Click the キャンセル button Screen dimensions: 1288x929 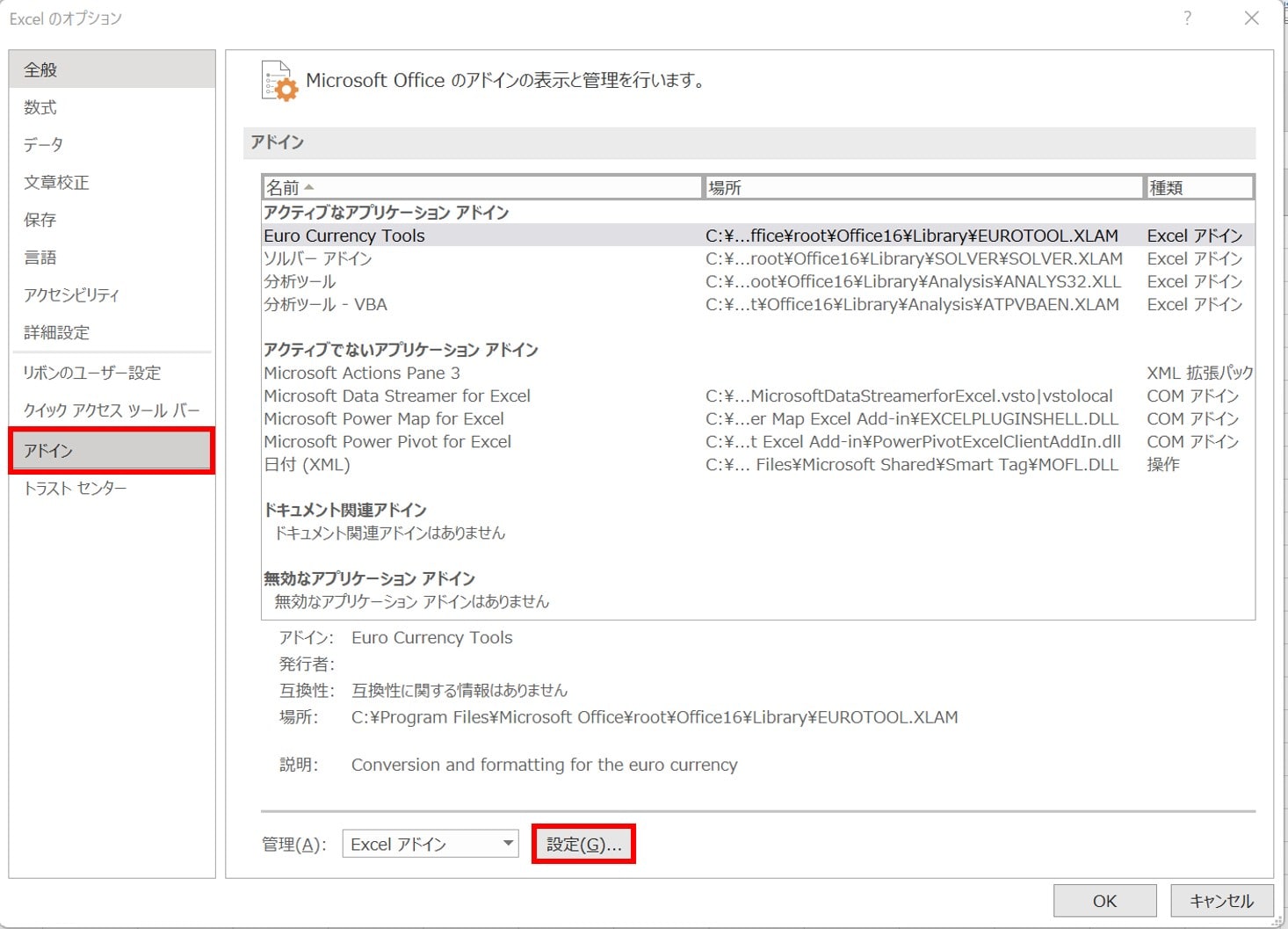1221,901
